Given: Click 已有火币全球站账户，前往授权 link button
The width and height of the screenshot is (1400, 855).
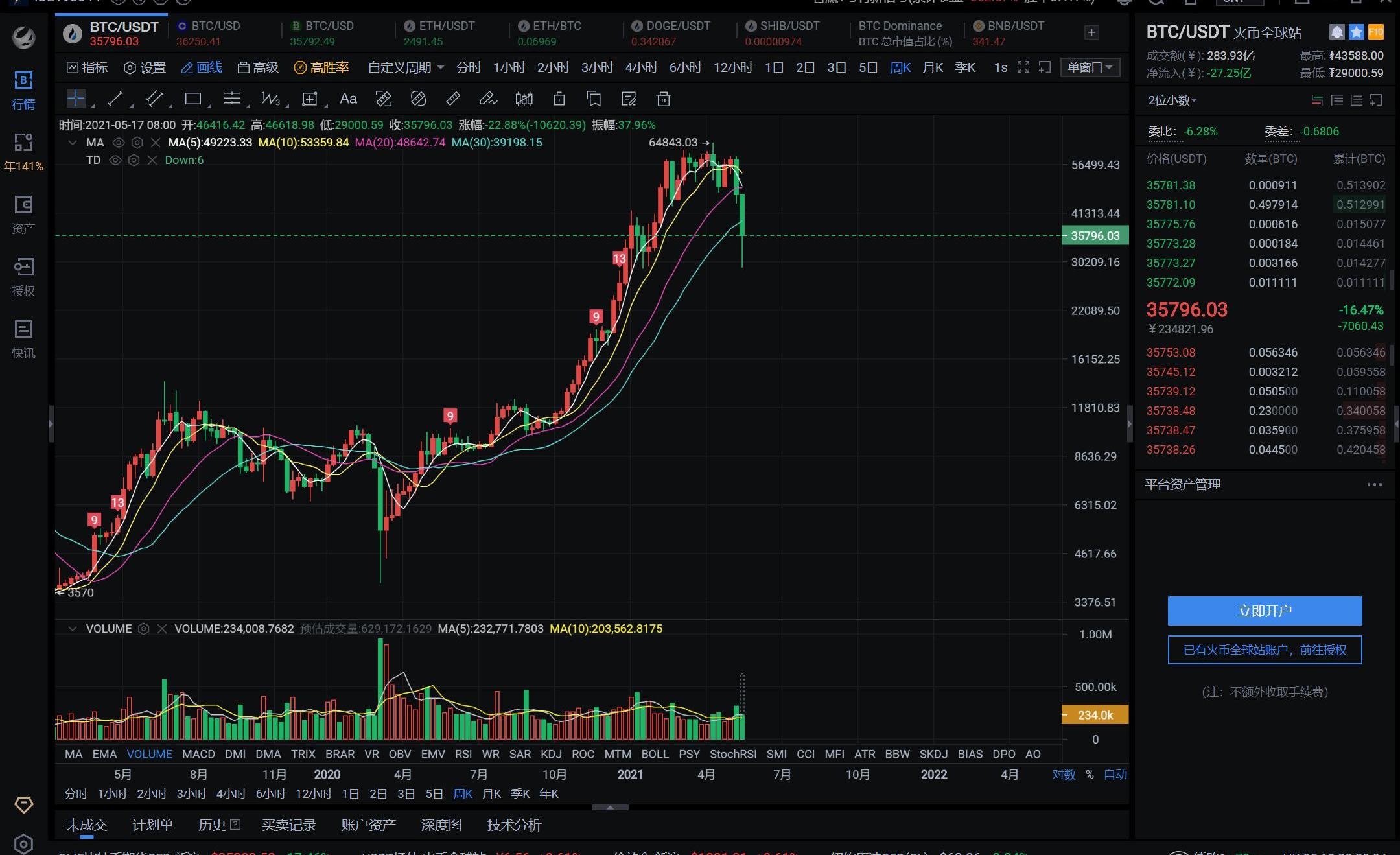Looking at the screenshot, I should tap(1265, 650).
